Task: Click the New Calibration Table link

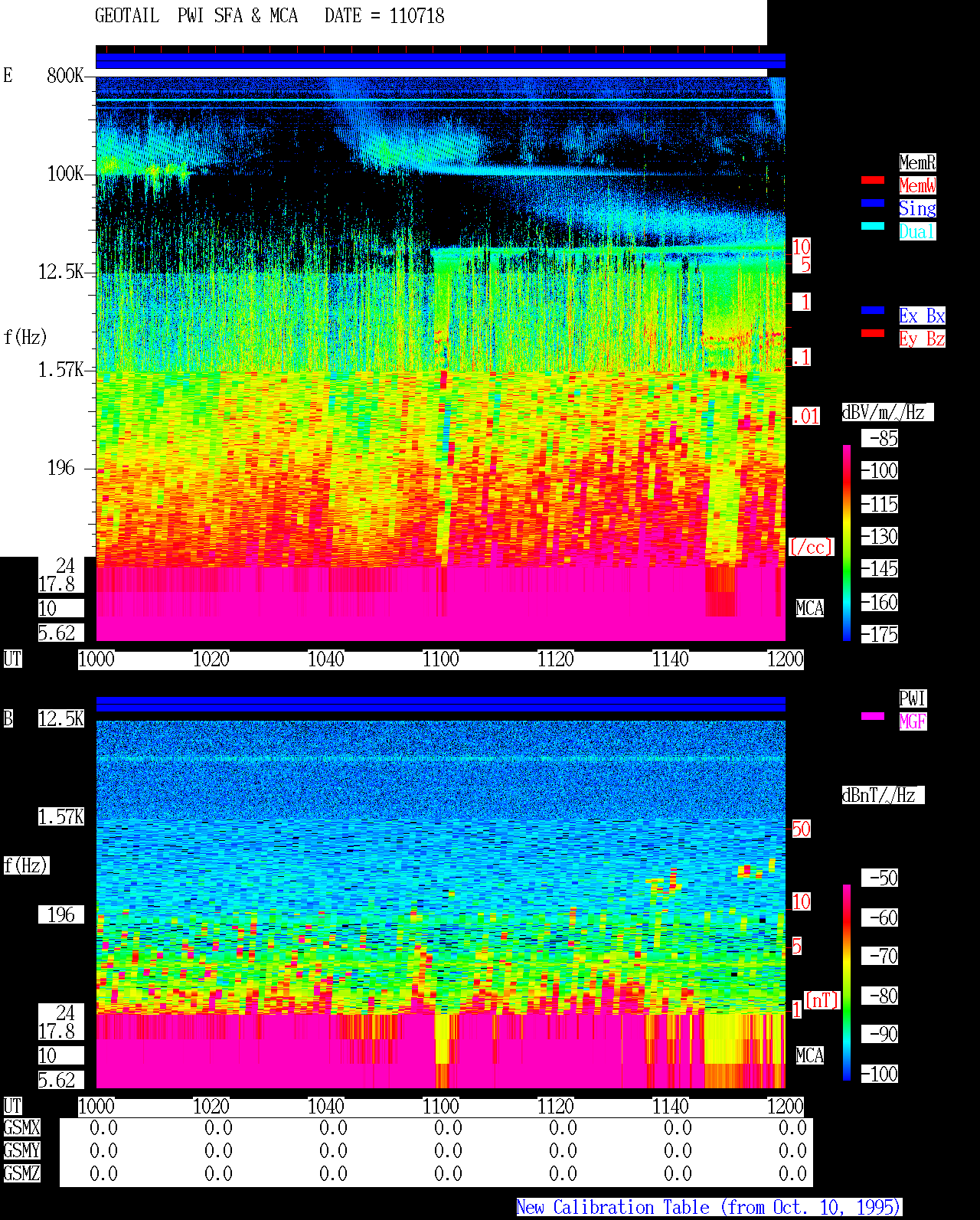Action: [709, 1208]
